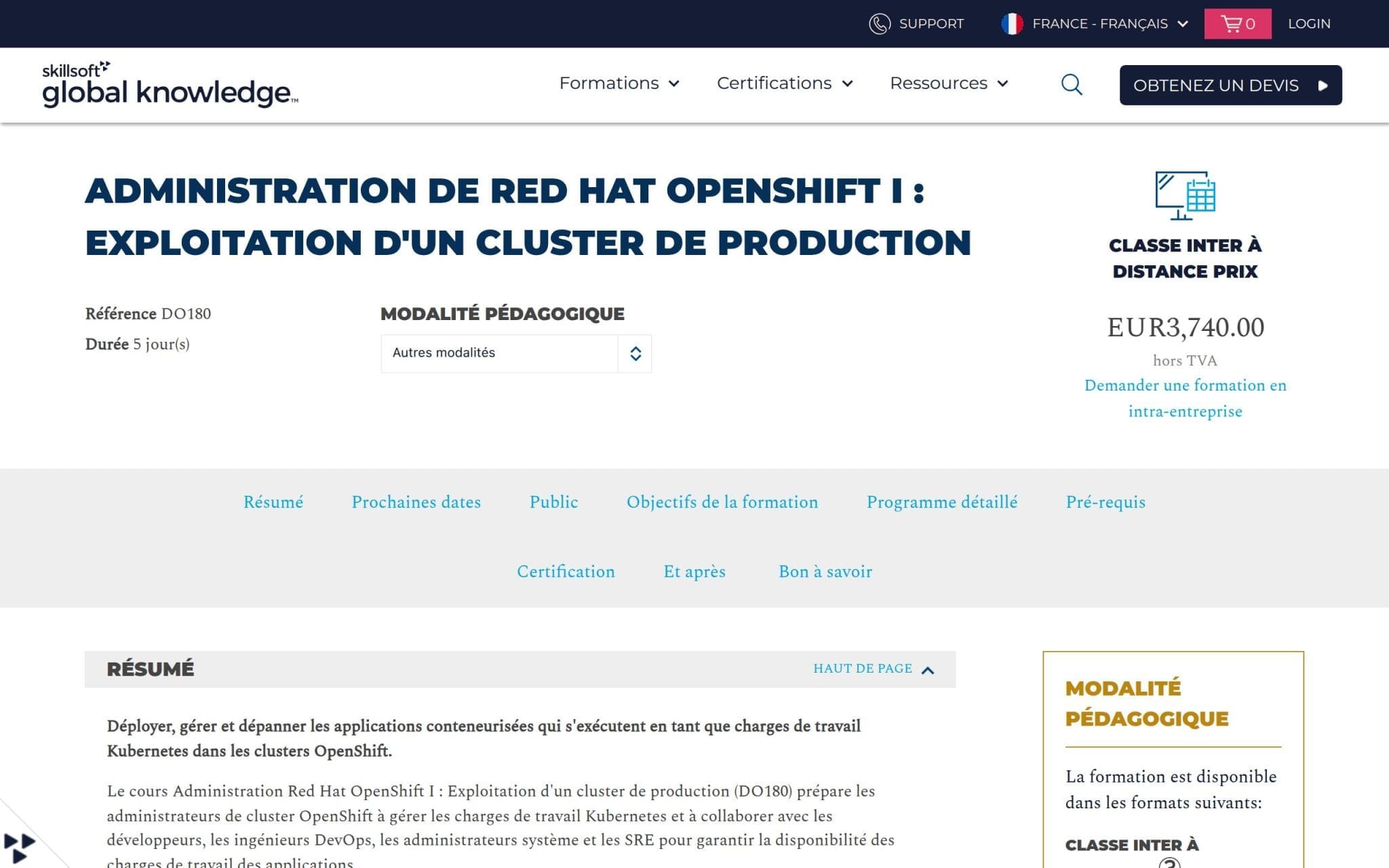Jump to Pré-requis section

(x=1106, y=502)
